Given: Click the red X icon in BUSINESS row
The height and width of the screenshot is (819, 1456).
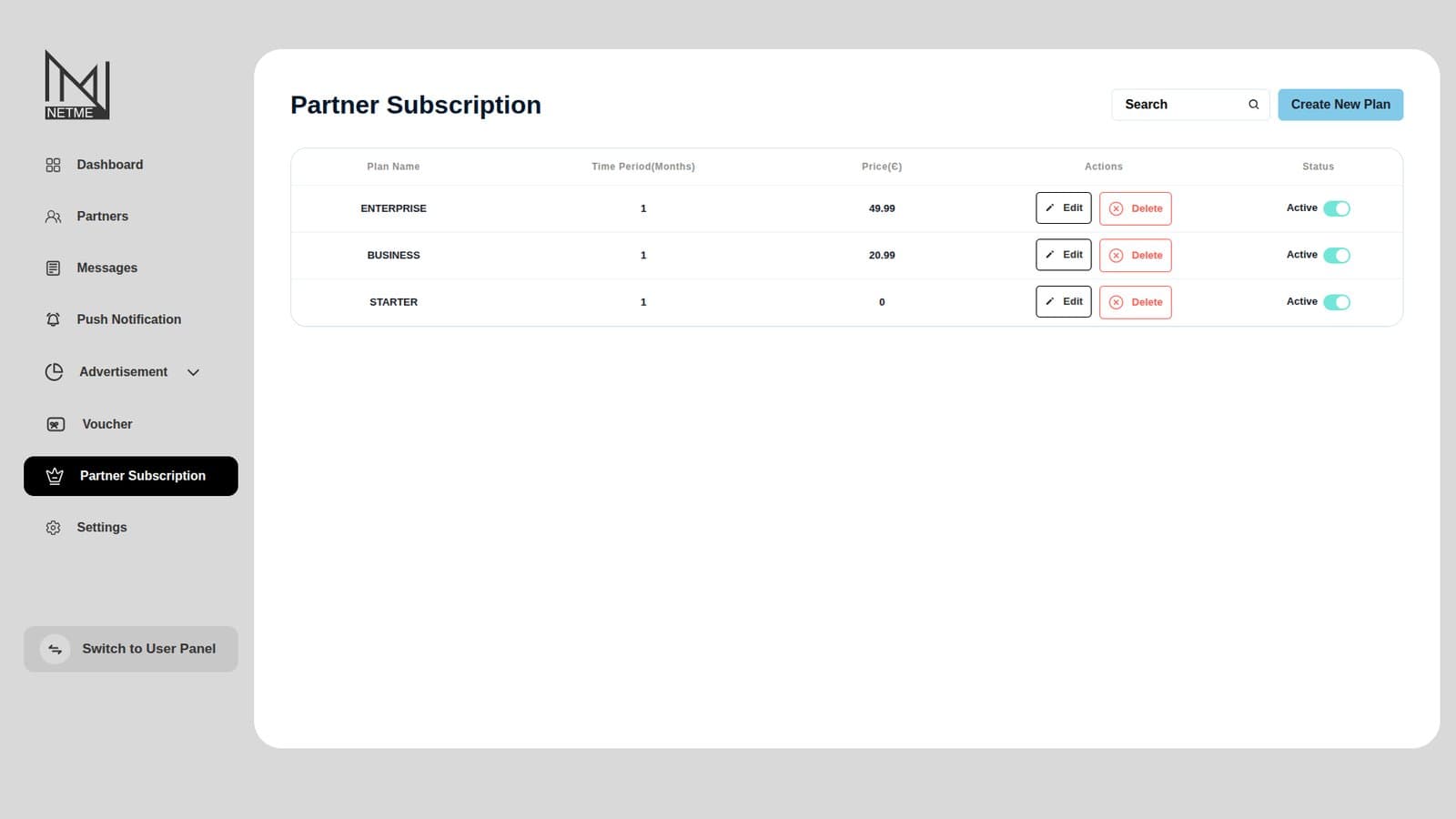Looking at the screenshot, I should pos(1116,256).
